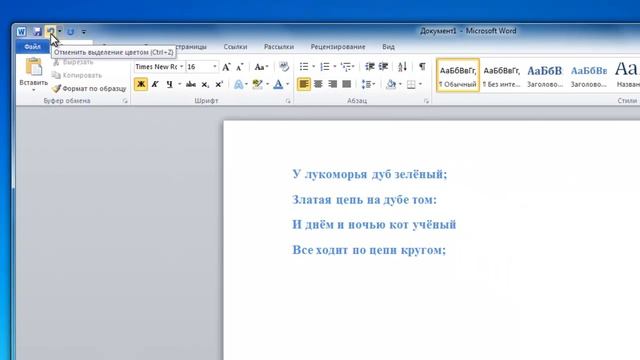Open the Буфер обмена dialog launcher

click(125, 101)
